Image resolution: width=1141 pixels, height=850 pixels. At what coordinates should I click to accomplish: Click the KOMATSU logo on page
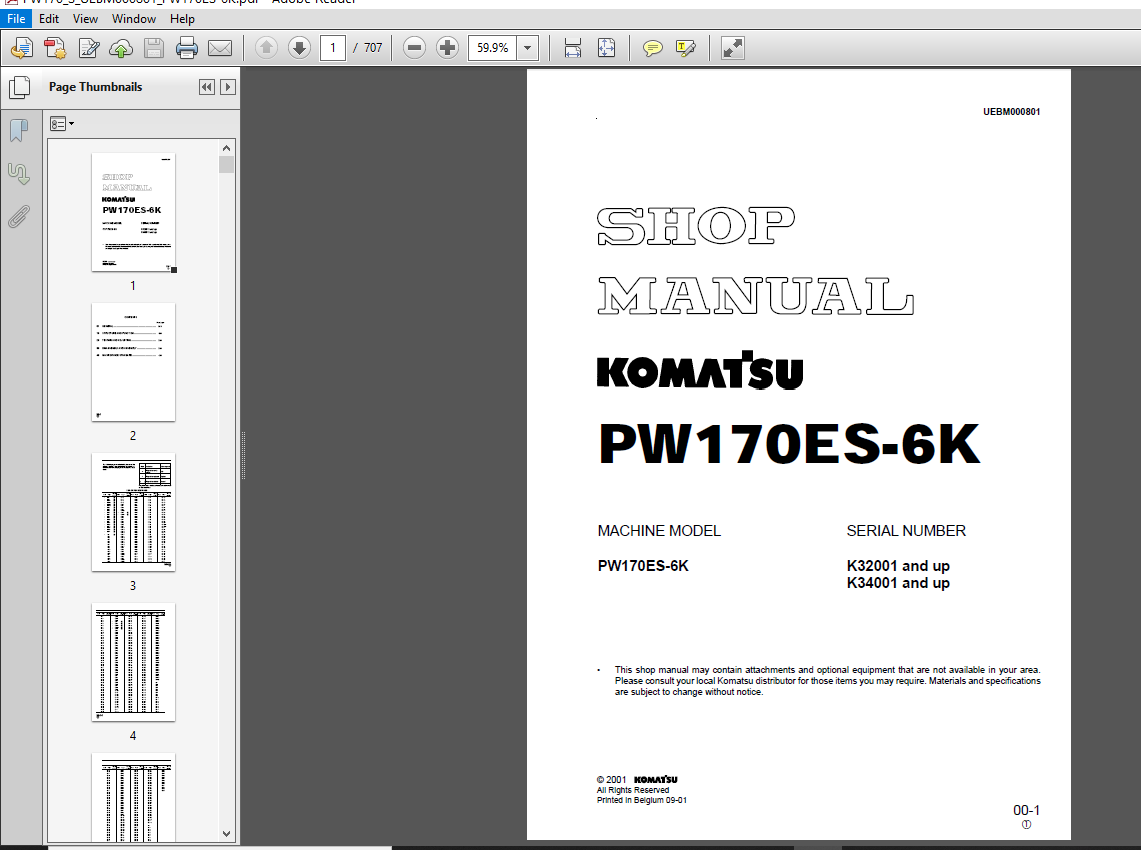[700, 370]
